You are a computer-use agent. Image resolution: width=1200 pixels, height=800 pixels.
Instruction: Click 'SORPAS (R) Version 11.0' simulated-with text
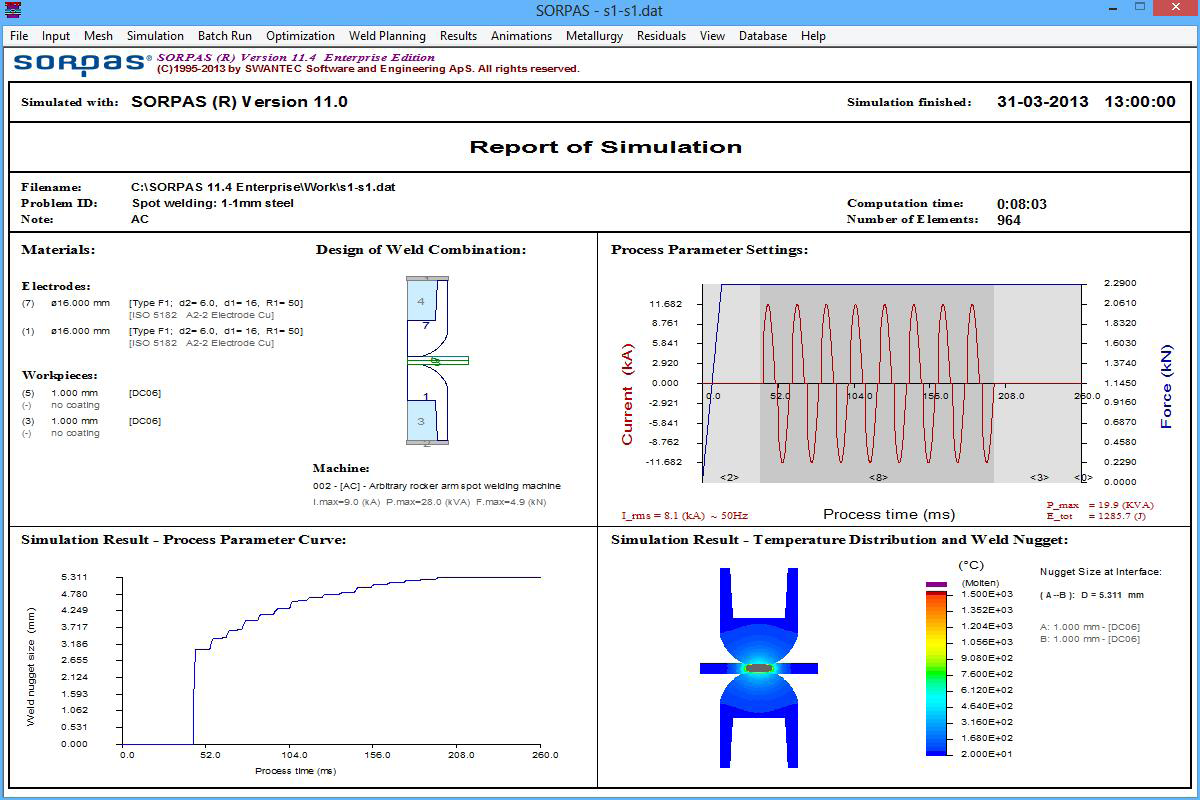pyautogui.click(x=239, y=102)
